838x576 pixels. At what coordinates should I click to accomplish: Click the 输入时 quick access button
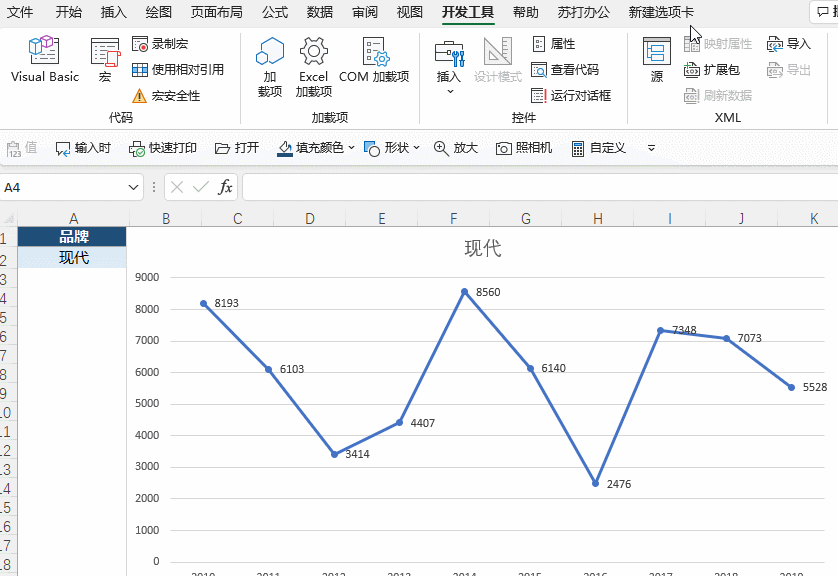point(83,148)
